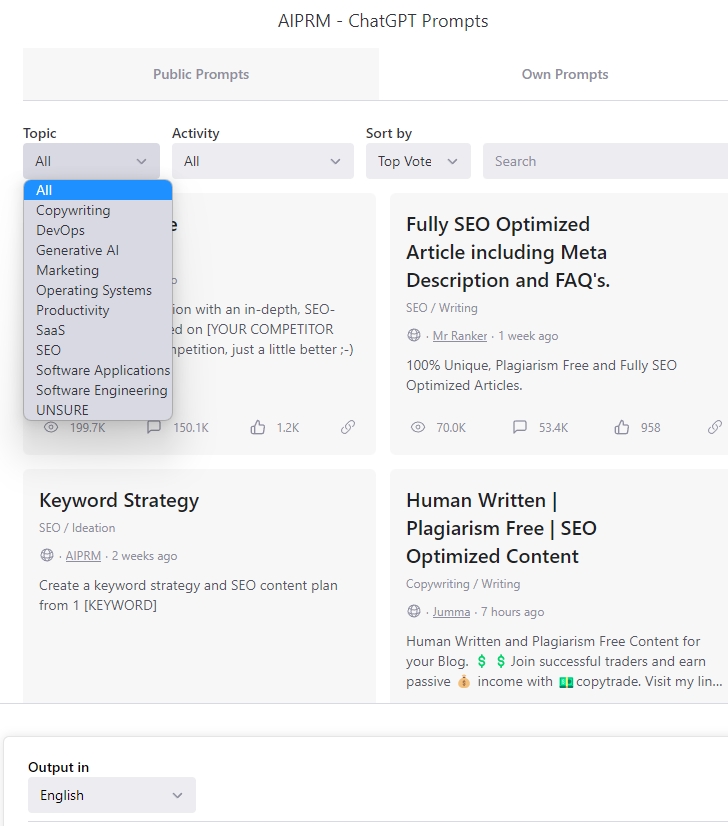The width and height of the screenshot is (728, 826).
Task: Click views eye icon showing 70.0K
Action: pyautogui.click(x=418, y=427)
